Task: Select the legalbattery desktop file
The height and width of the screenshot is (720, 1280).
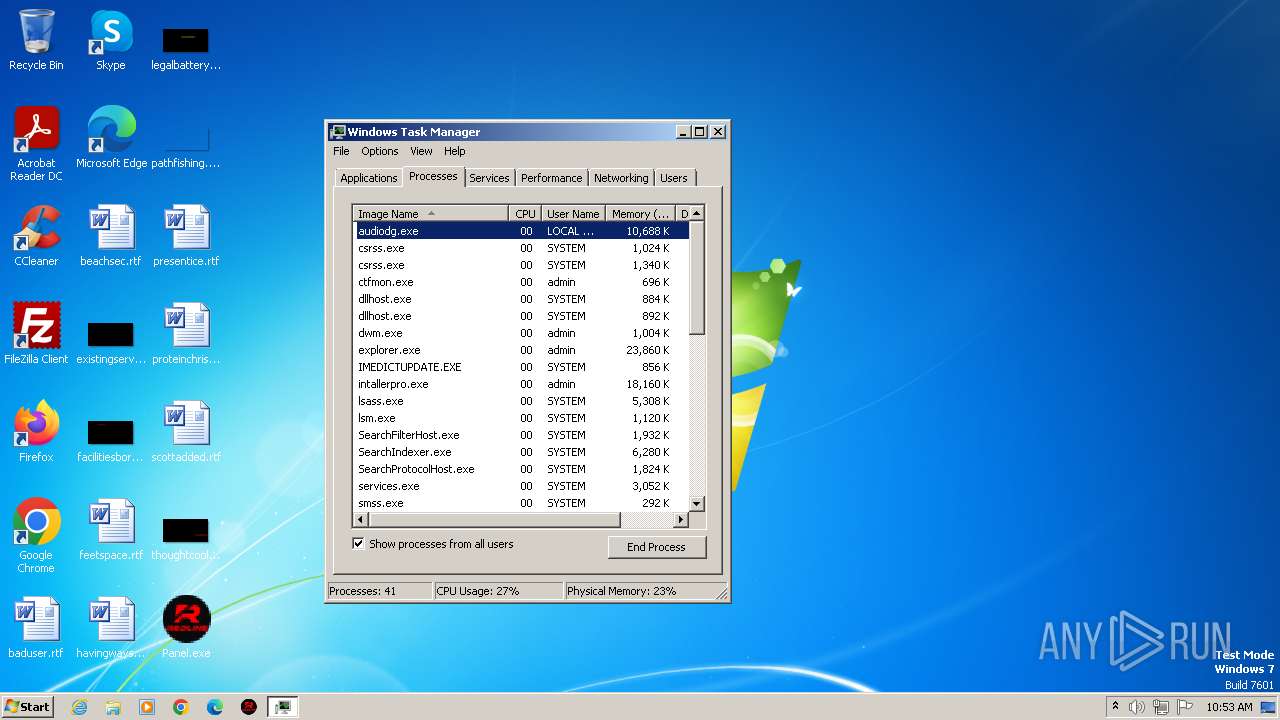Action: (x=186, y=48)
